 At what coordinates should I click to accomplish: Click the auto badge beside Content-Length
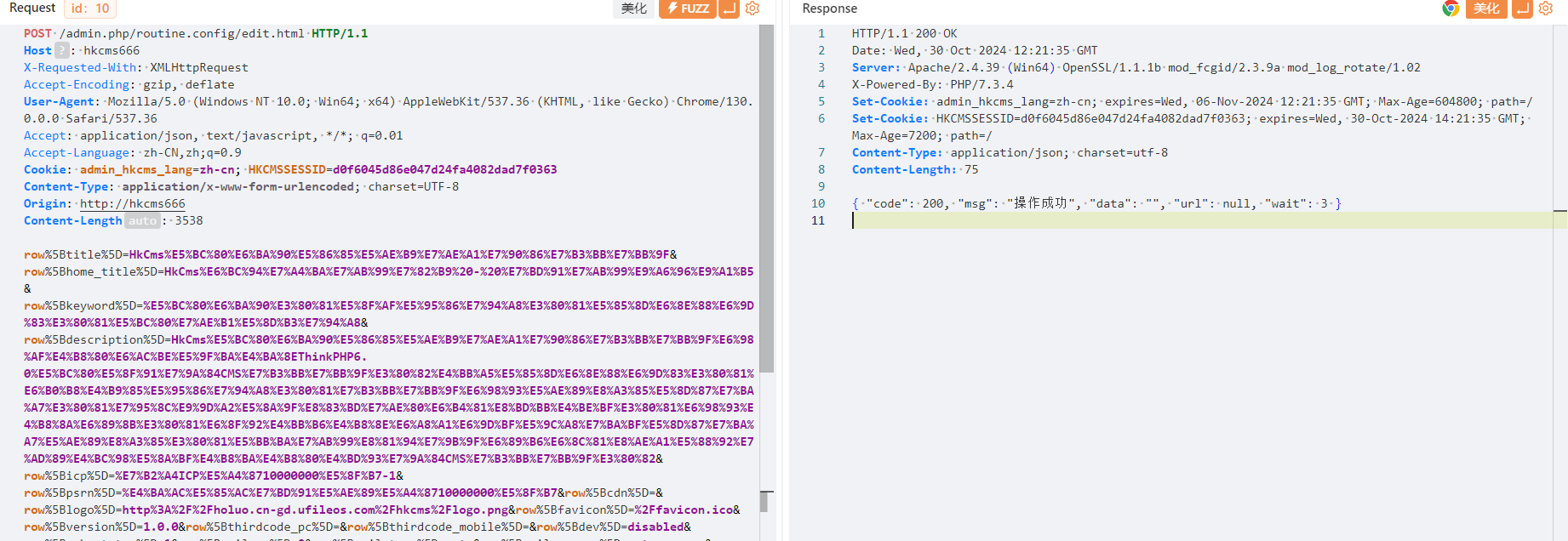coord(142,220)
